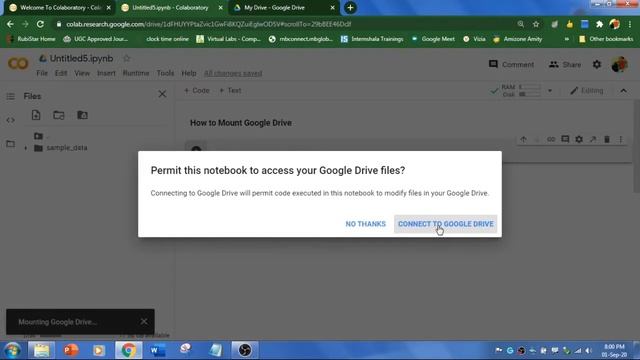Share the notebook
The image size is (640, 360).
click(x=565, y=64)
